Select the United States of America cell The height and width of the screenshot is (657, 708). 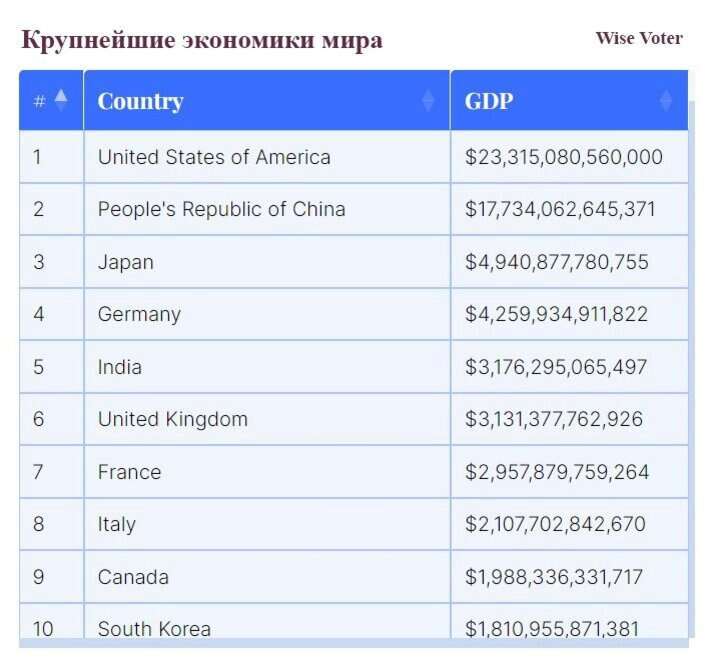pyautogui.click(x=214, y=157)
